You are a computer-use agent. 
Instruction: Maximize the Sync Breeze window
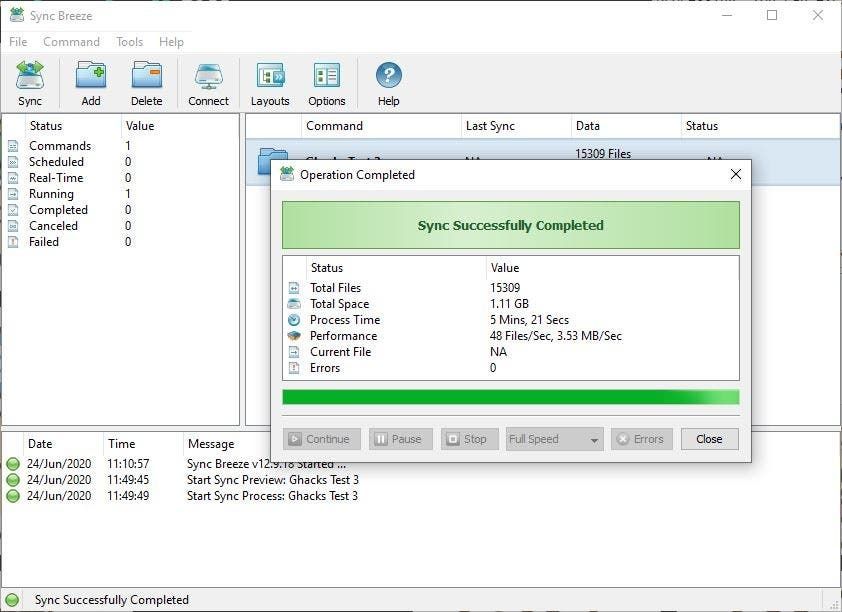click(772, 15)
